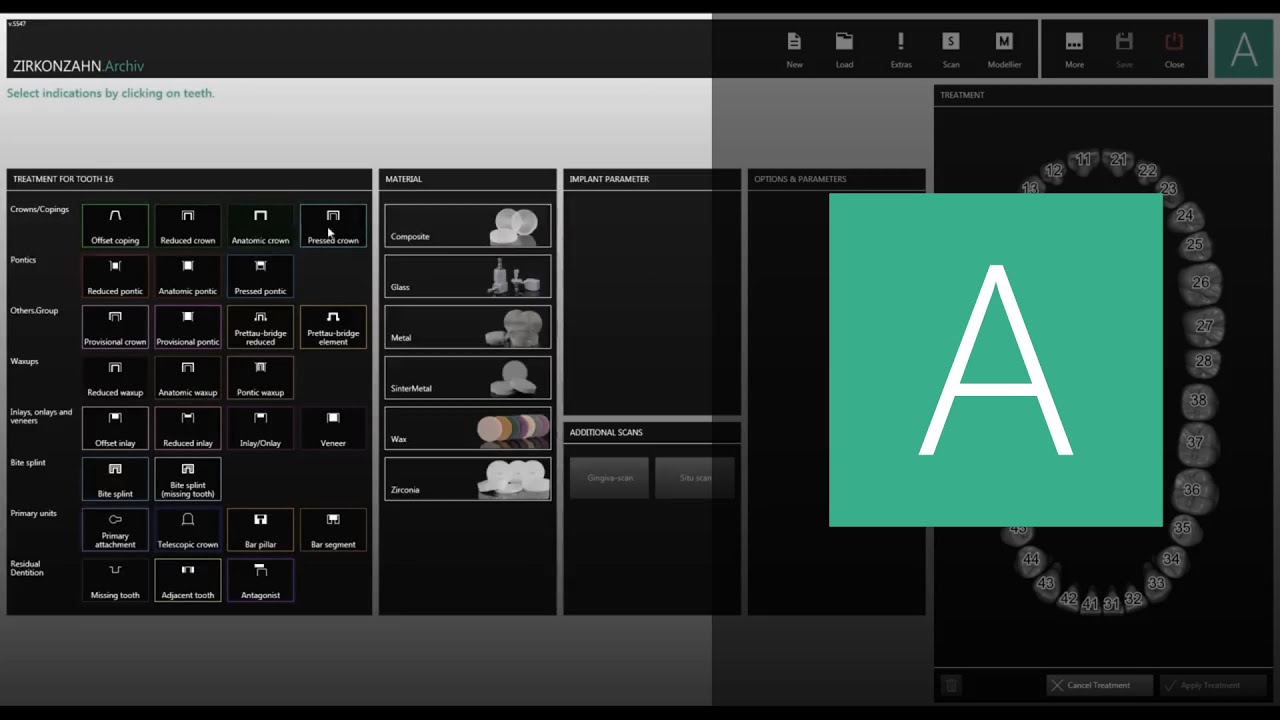Choose Composite material
1280x720 pixels.
click(468, 226)
